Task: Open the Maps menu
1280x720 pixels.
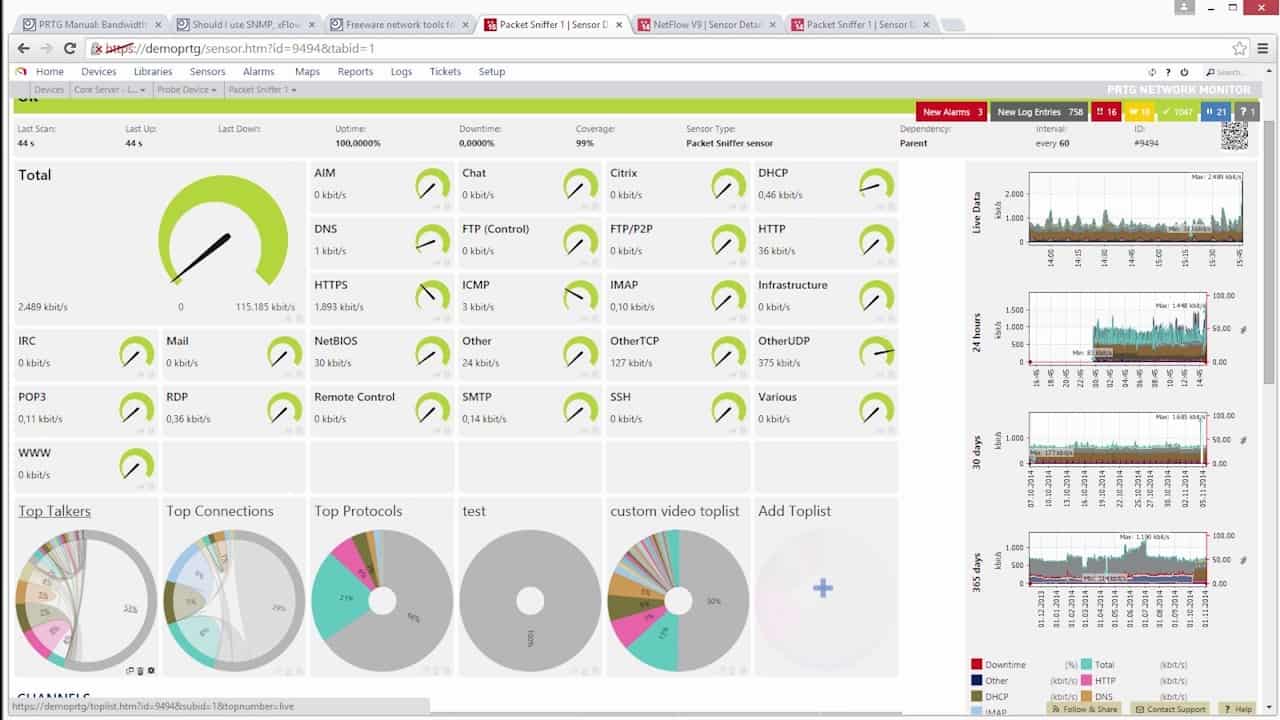Action: 307,71
